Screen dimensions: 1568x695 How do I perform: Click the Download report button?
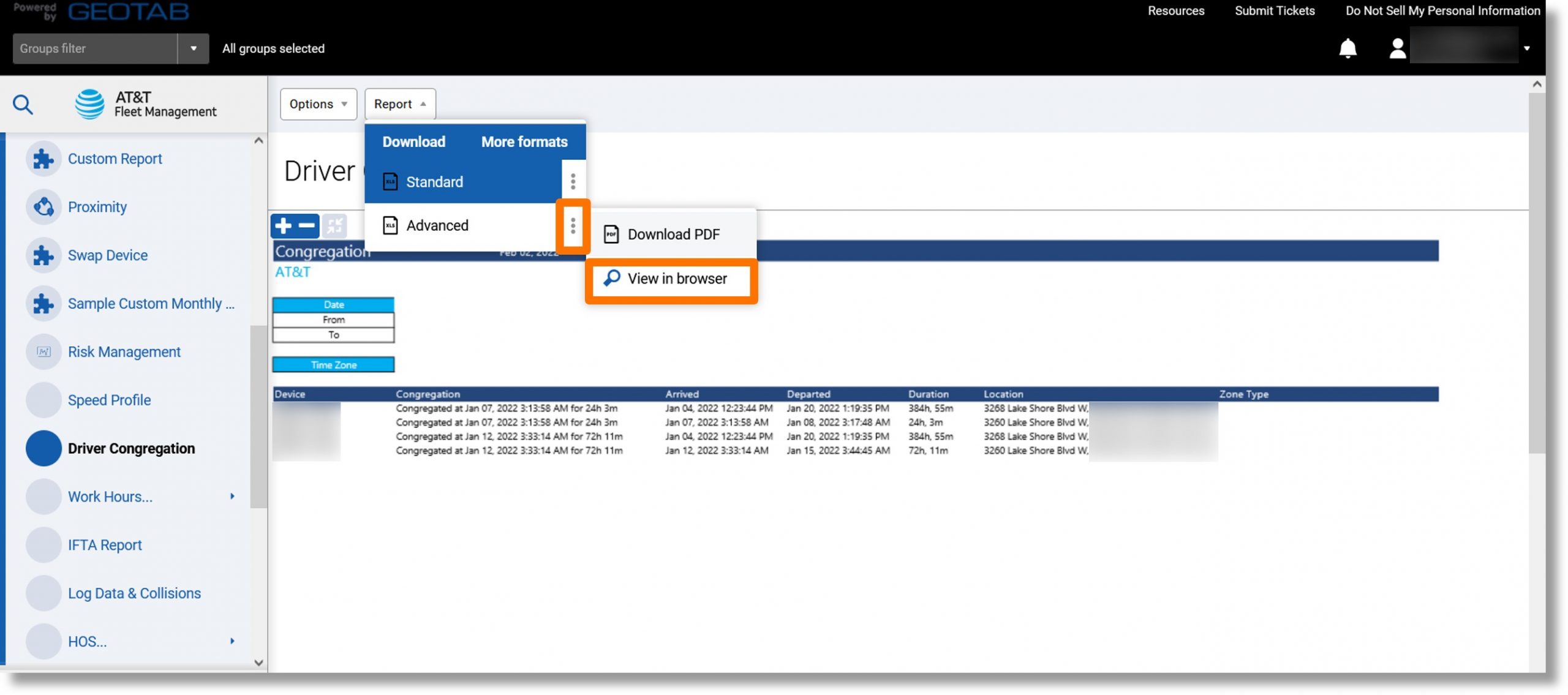click(x=413, y=141)
